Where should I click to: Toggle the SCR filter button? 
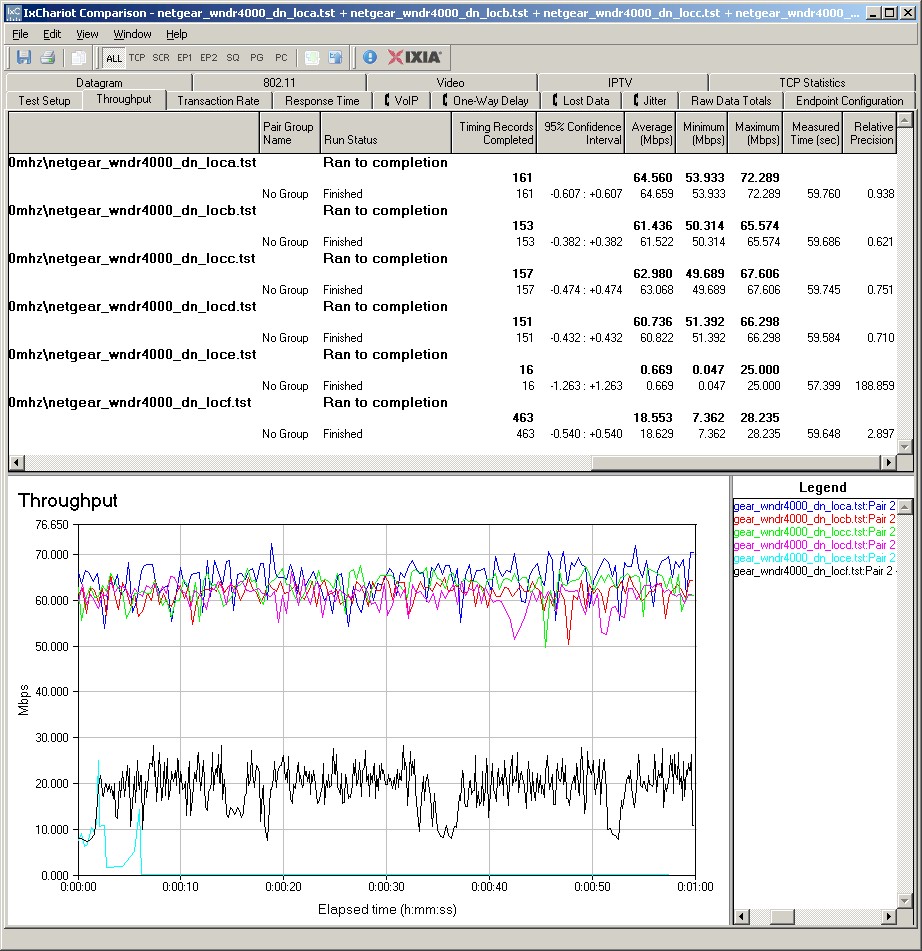[x=161, y=58]
